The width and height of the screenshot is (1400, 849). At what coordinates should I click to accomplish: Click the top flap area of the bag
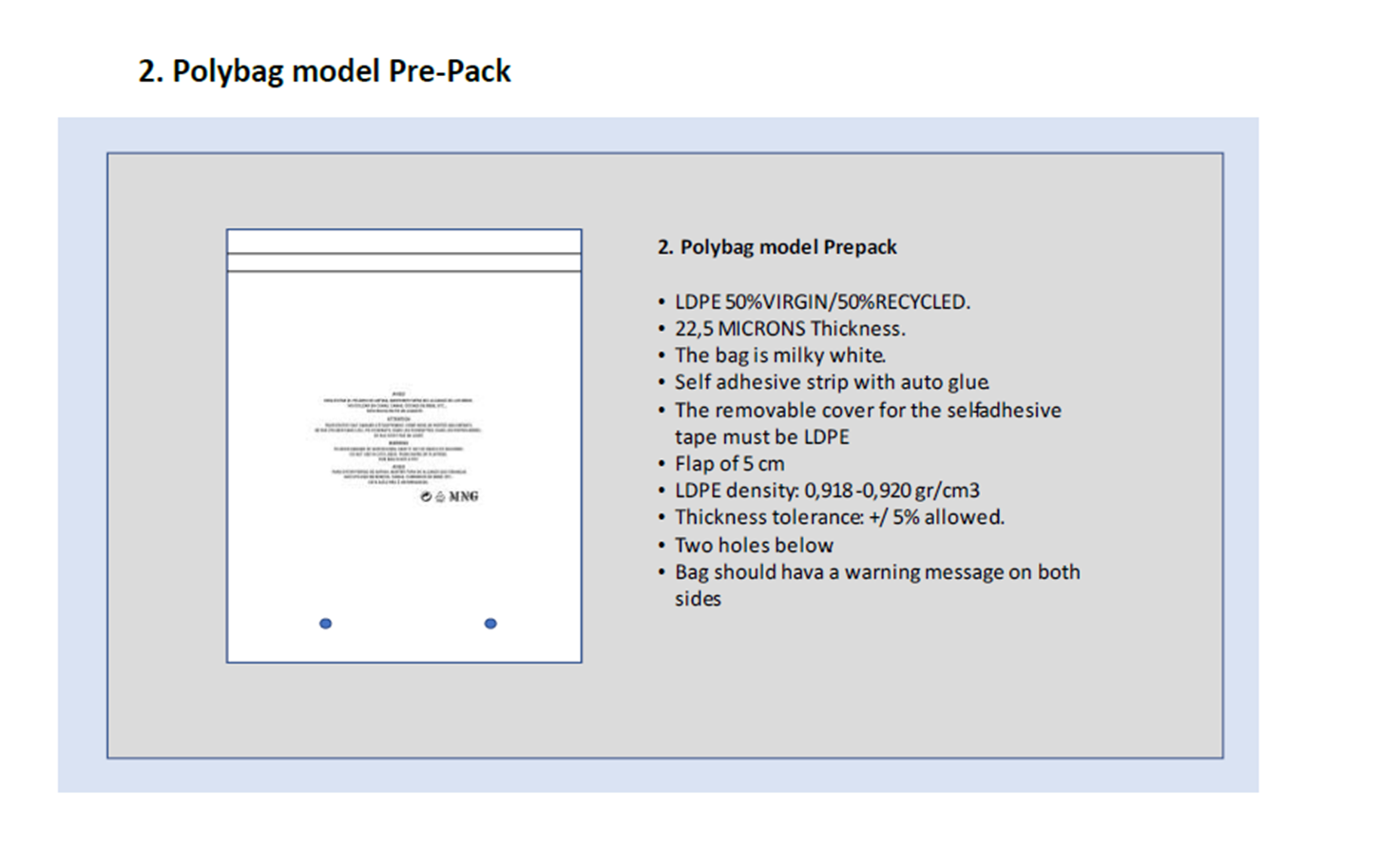click(x=404, y=241)
